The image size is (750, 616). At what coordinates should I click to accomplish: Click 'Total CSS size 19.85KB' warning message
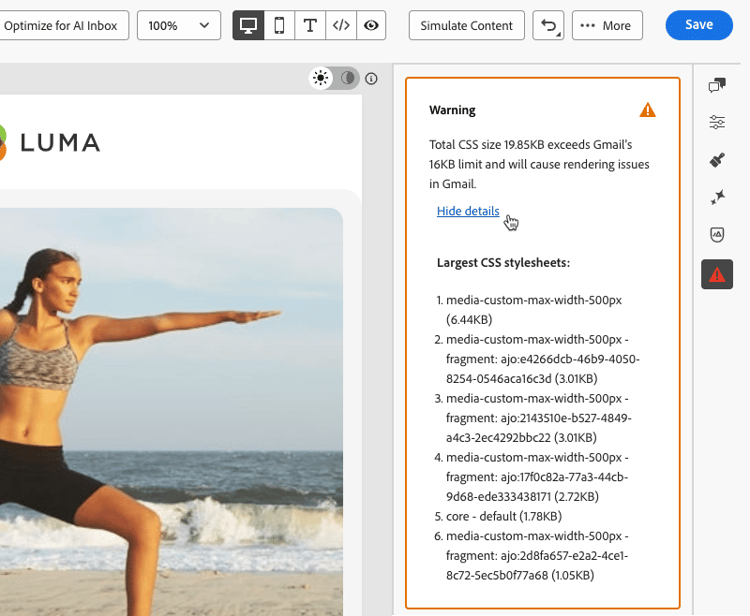(x=539, y=164)
